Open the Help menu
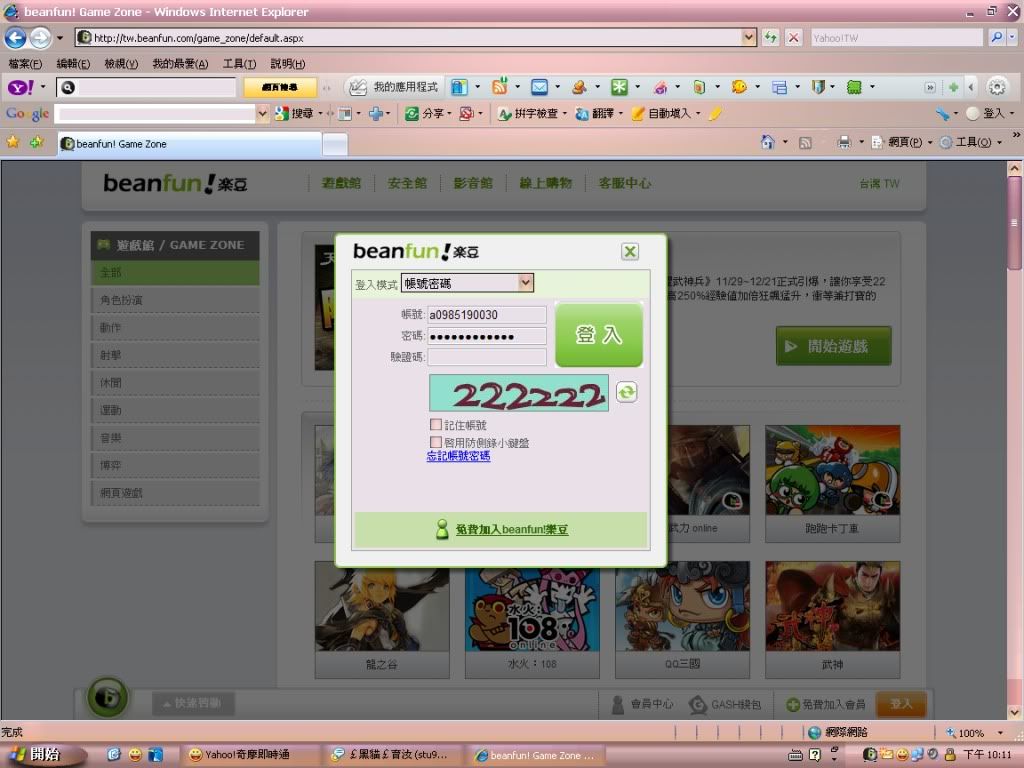This screenshot has height=768, width=1024. pyautogui.click(x=288, y=63)
